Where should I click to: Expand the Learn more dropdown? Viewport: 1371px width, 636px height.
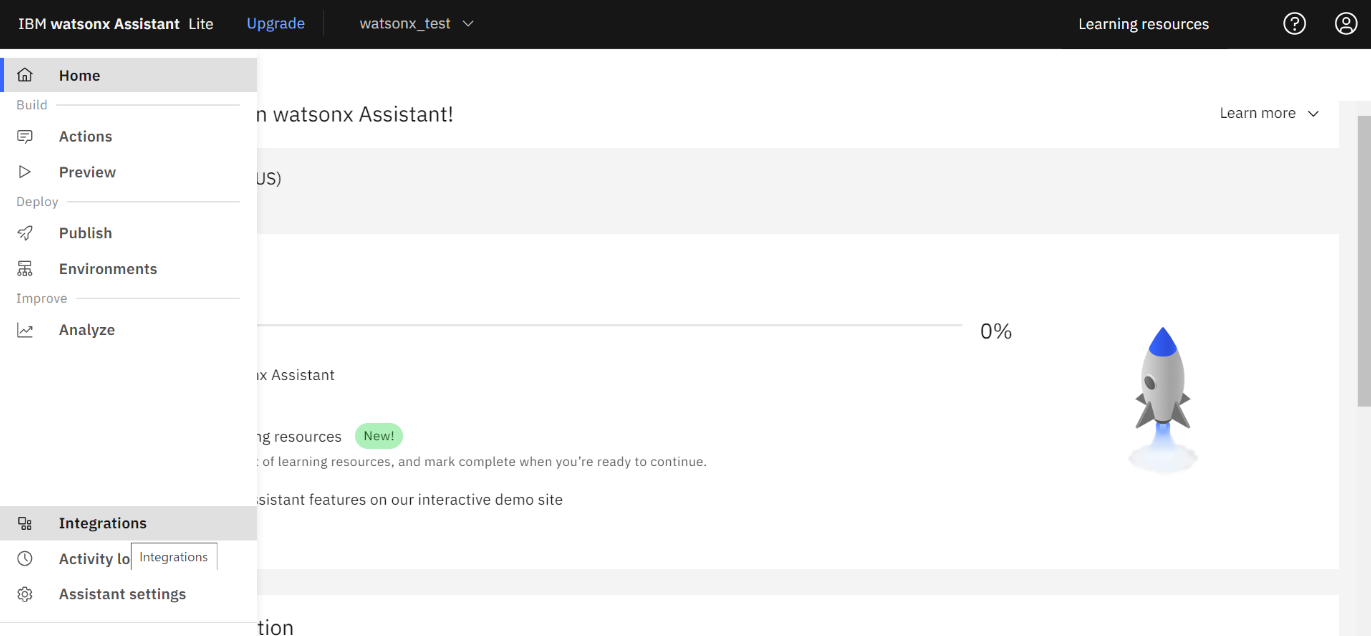point(1270,113)
